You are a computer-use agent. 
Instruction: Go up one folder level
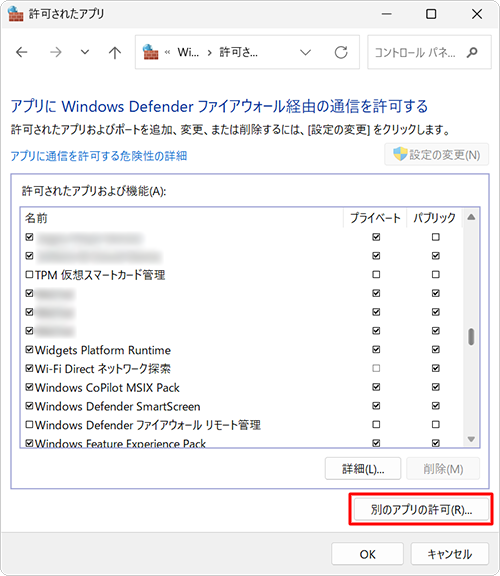[x=115, y=53]
